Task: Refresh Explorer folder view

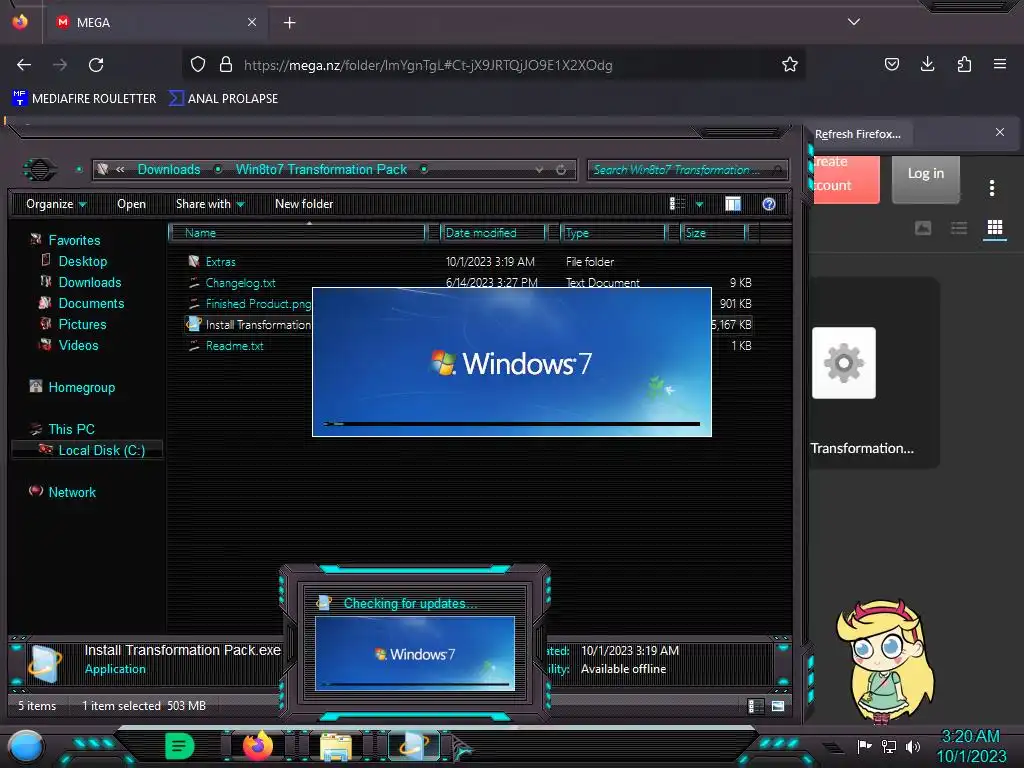Action: tap(561, 170)
